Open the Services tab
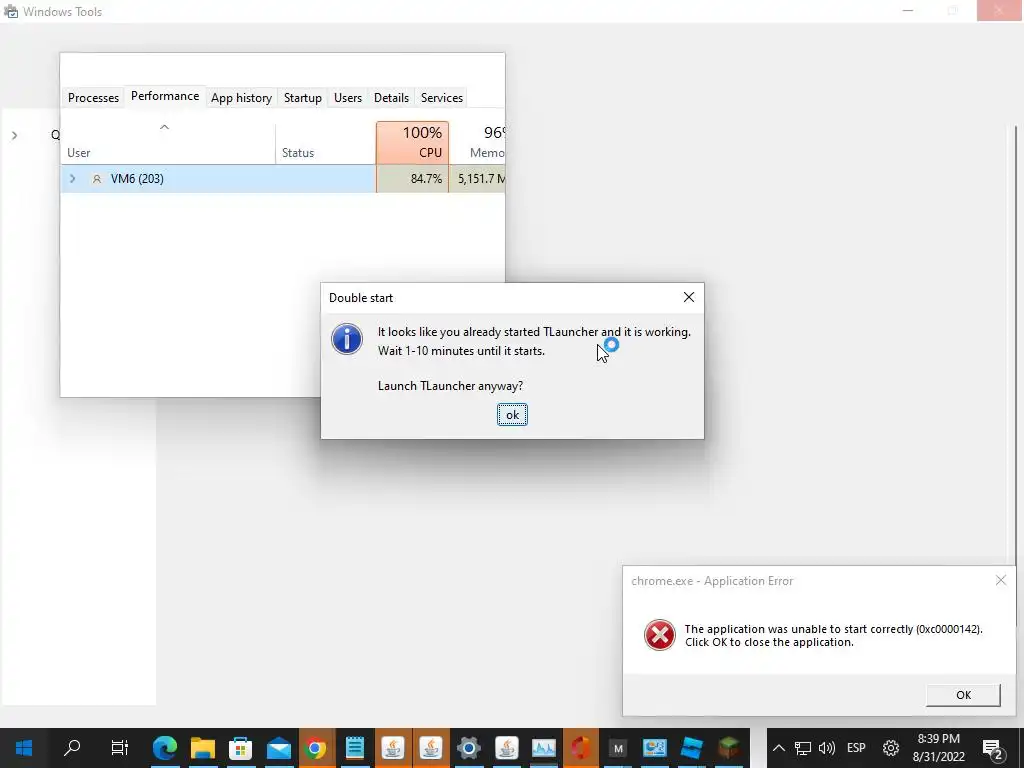This screenshot has width=1024, height=768. coord(441,97)
